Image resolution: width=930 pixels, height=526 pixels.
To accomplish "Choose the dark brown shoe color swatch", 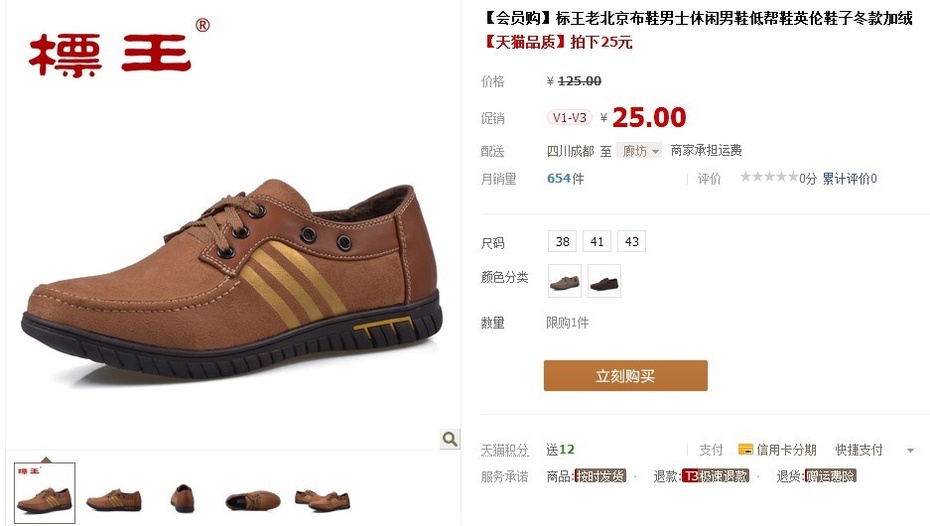I will coord(604,281).
